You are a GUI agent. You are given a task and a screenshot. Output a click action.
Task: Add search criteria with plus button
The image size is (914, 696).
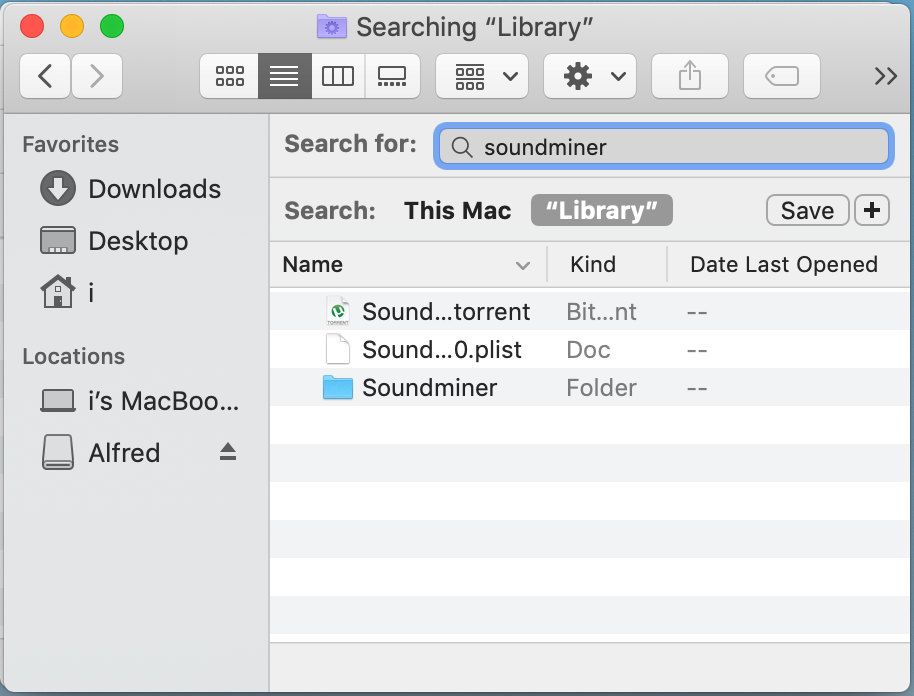pyautogui.click(x=872, y=210)
